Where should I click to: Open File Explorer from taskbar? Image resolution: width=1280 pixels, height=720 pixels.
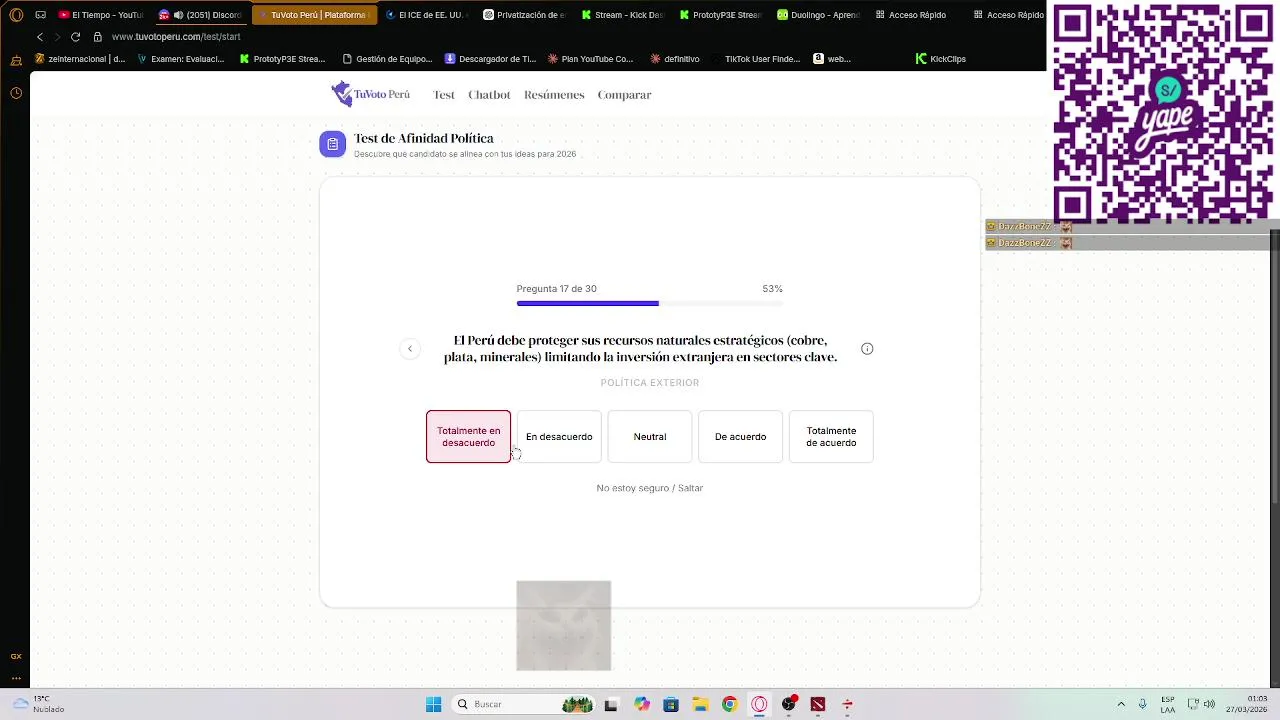point(700,704)
